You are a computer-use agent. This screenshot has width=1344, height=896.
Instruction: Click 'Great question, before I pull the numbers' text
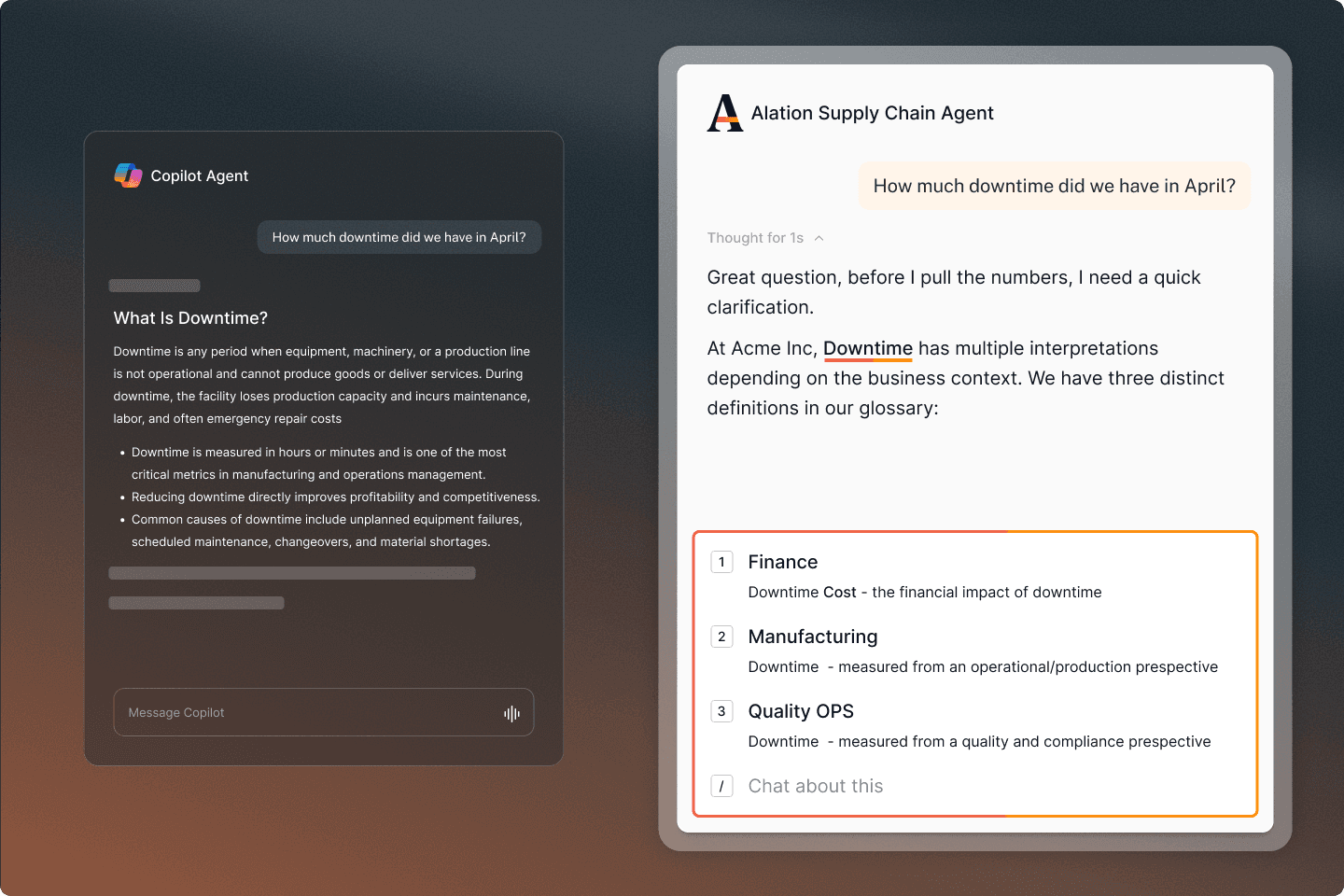(954, 292)
